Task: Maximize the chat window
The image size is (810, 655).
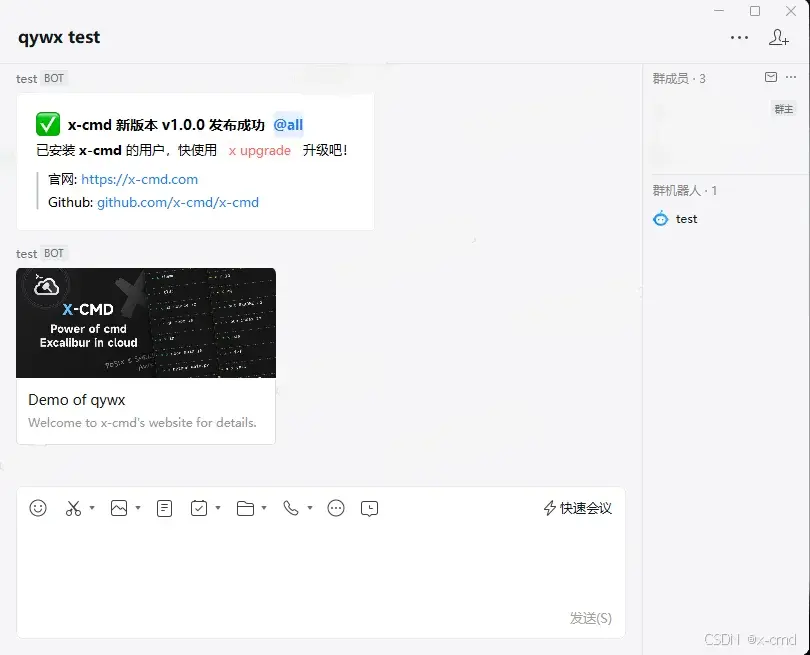Action: tap(755, 11)
